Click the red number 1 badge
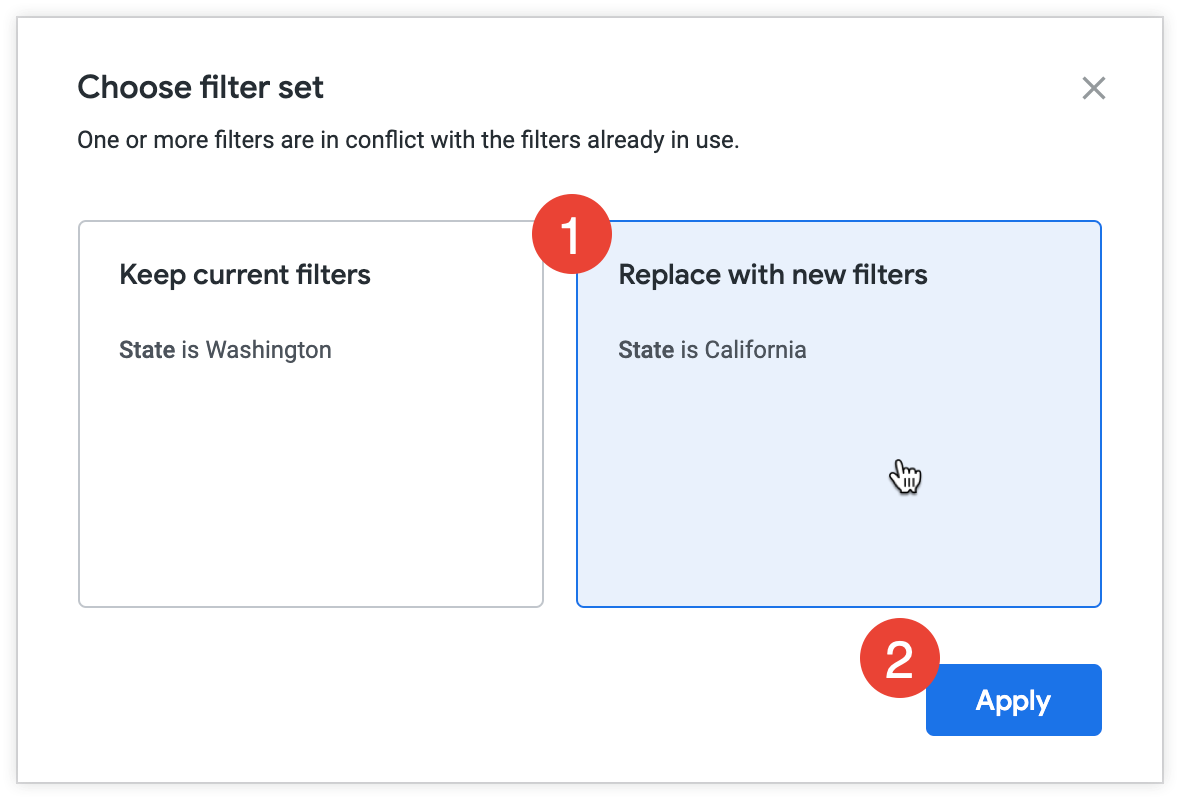Viewport: 1180px width, 800px height. click(x=570, y=237)
